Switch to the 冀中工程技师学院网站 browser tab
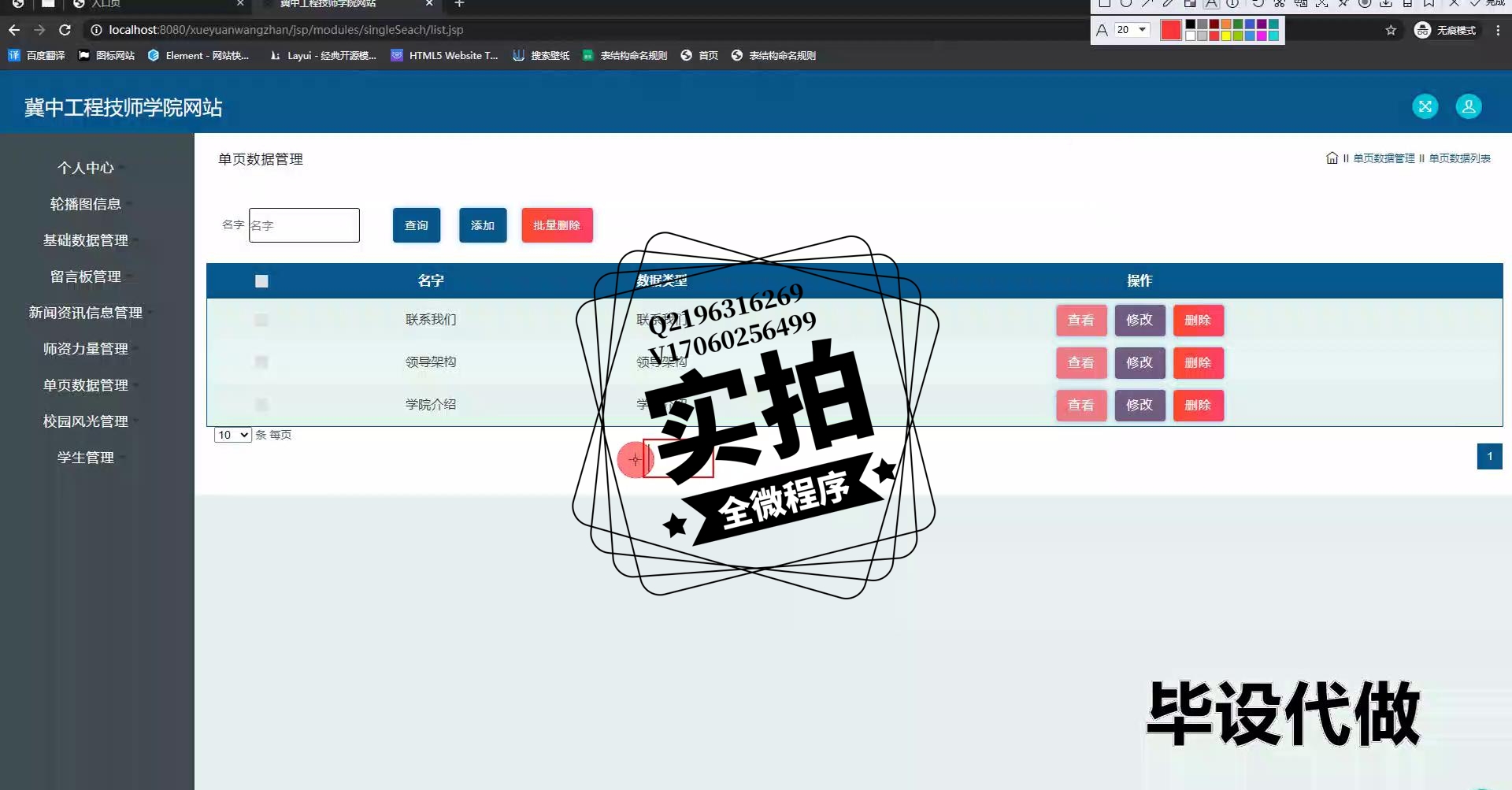 tap(346, 4)
